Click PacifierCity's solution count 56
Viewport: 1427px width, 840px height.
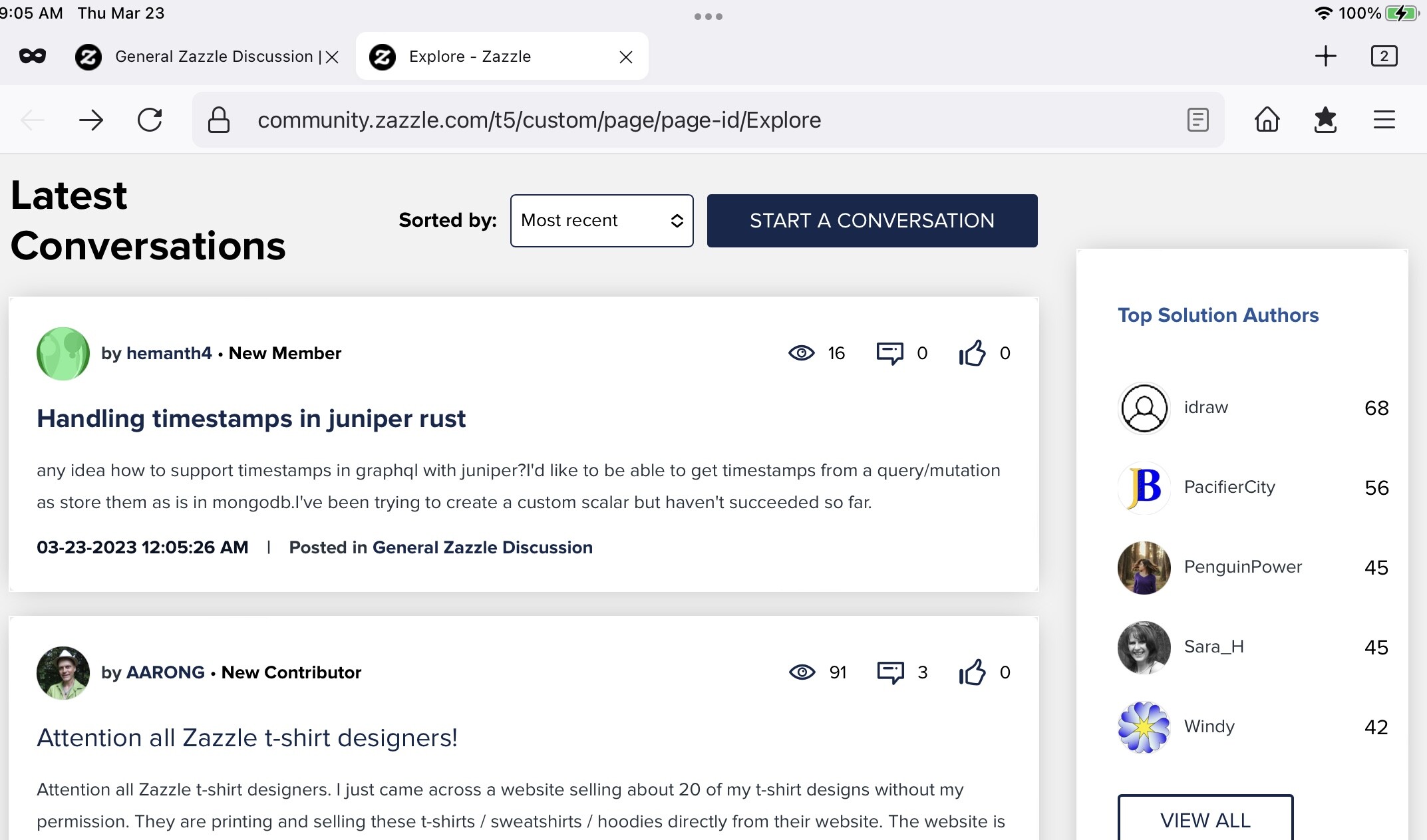click(x=1376, y=488)
